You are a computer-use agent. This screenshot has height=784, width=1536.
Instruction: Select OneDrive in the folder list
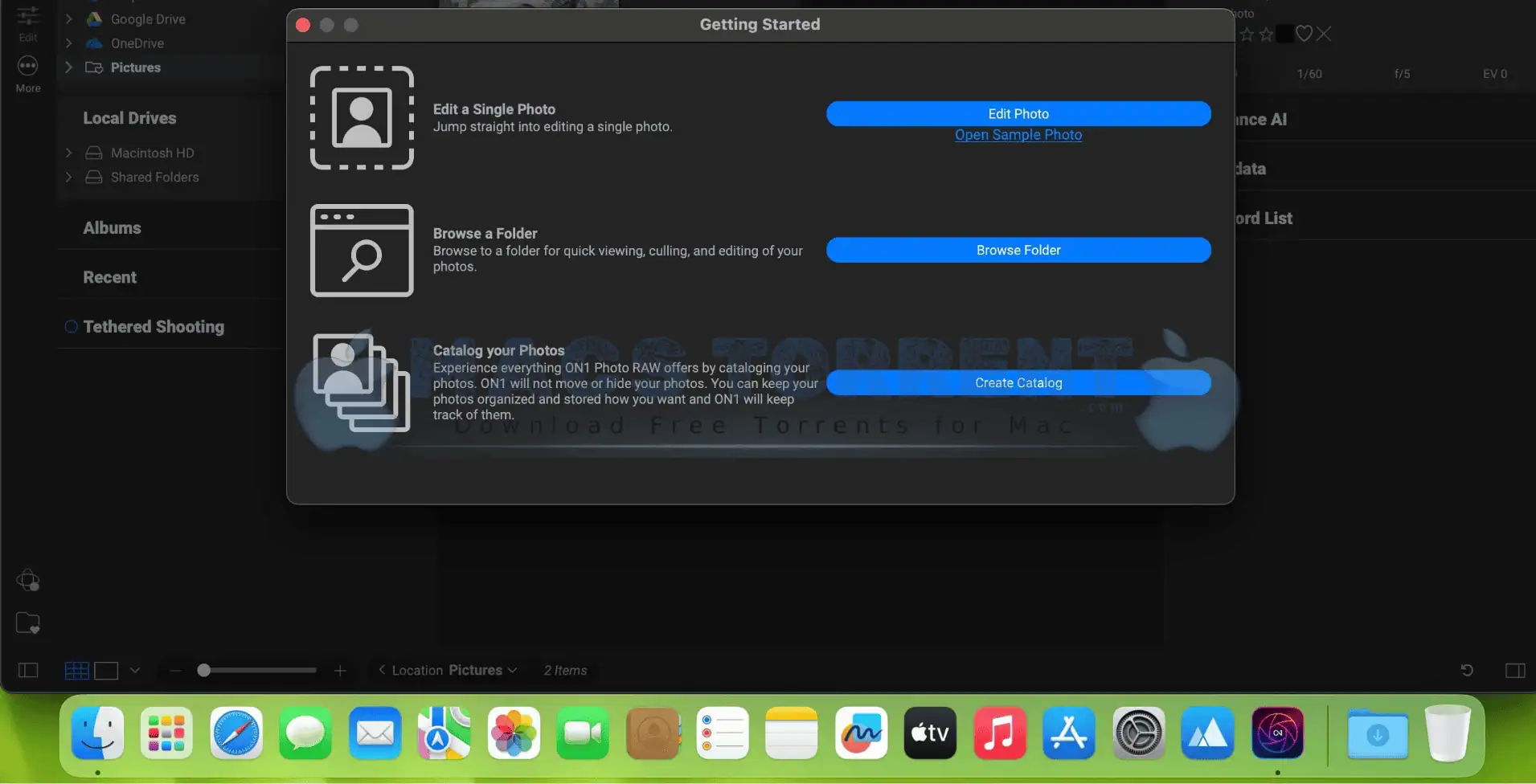point(137,43)
